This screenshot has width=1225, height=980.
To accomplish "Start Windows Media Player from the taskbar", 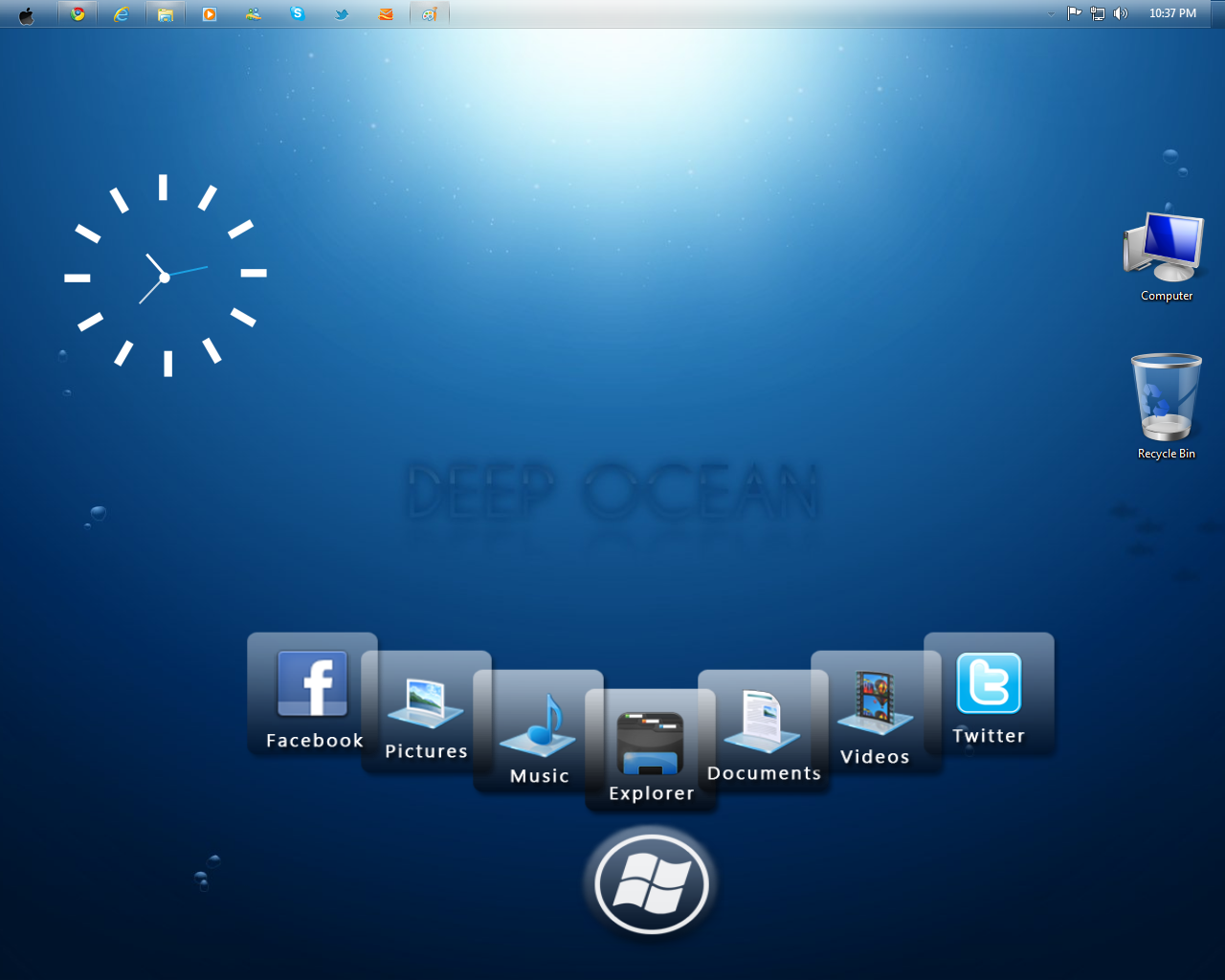I will [208, 12].
